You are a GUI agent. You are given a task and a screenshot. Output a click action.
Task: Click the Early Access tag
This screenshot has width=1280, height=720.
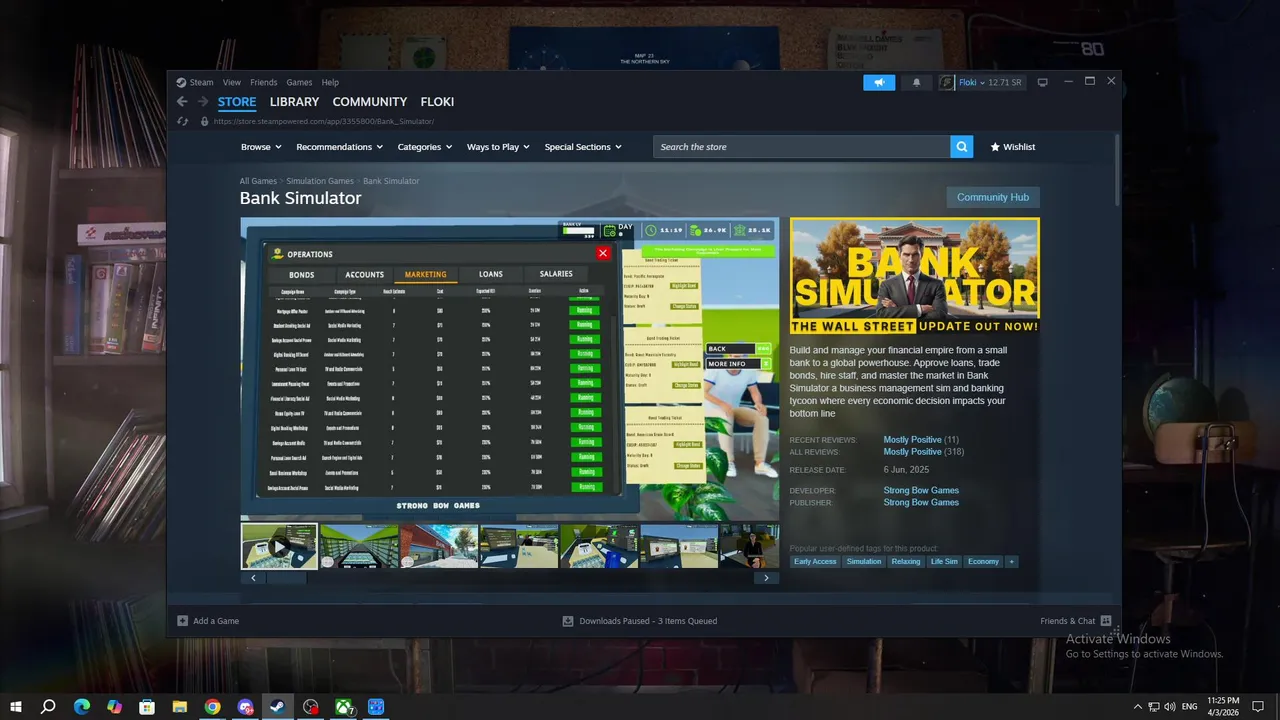(815, 561)
